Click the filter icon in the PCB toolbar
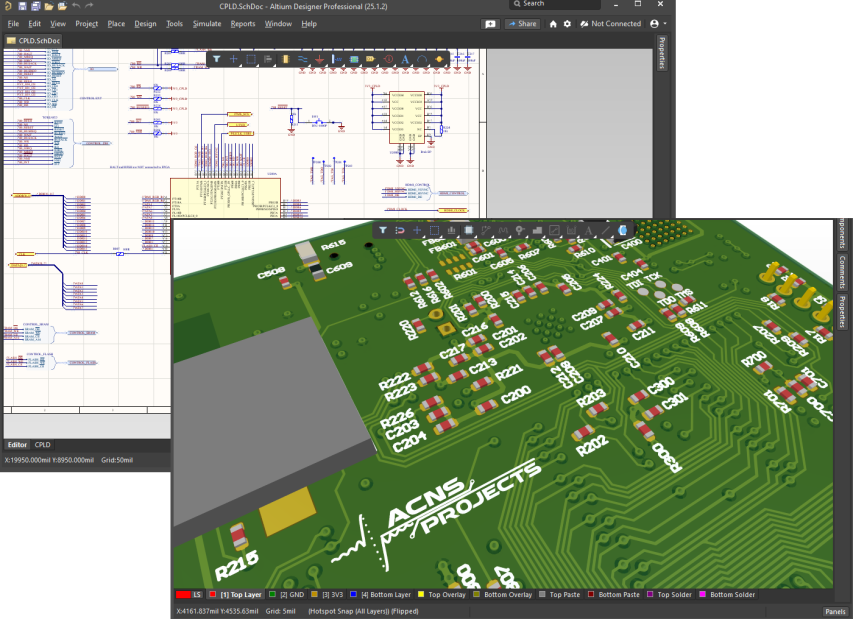 pos(382,230)
